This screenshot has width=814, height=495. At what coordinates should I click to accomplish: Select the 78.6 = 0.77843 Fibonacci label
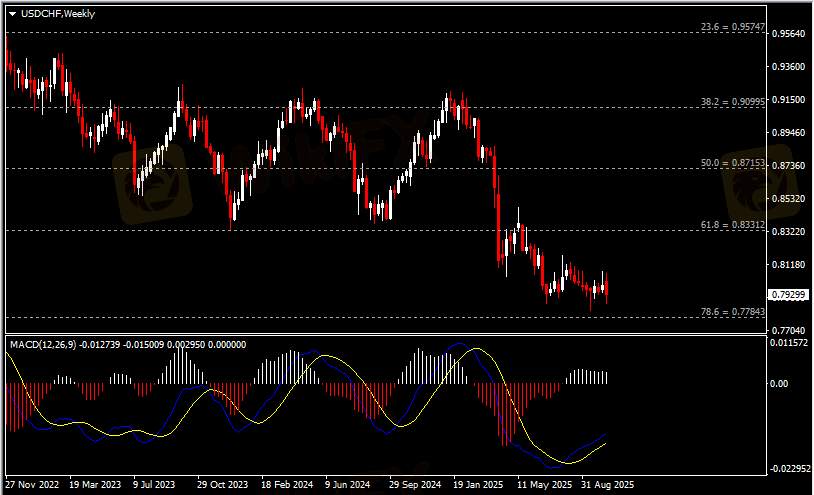pyautogui.click(x=732, y=311)
